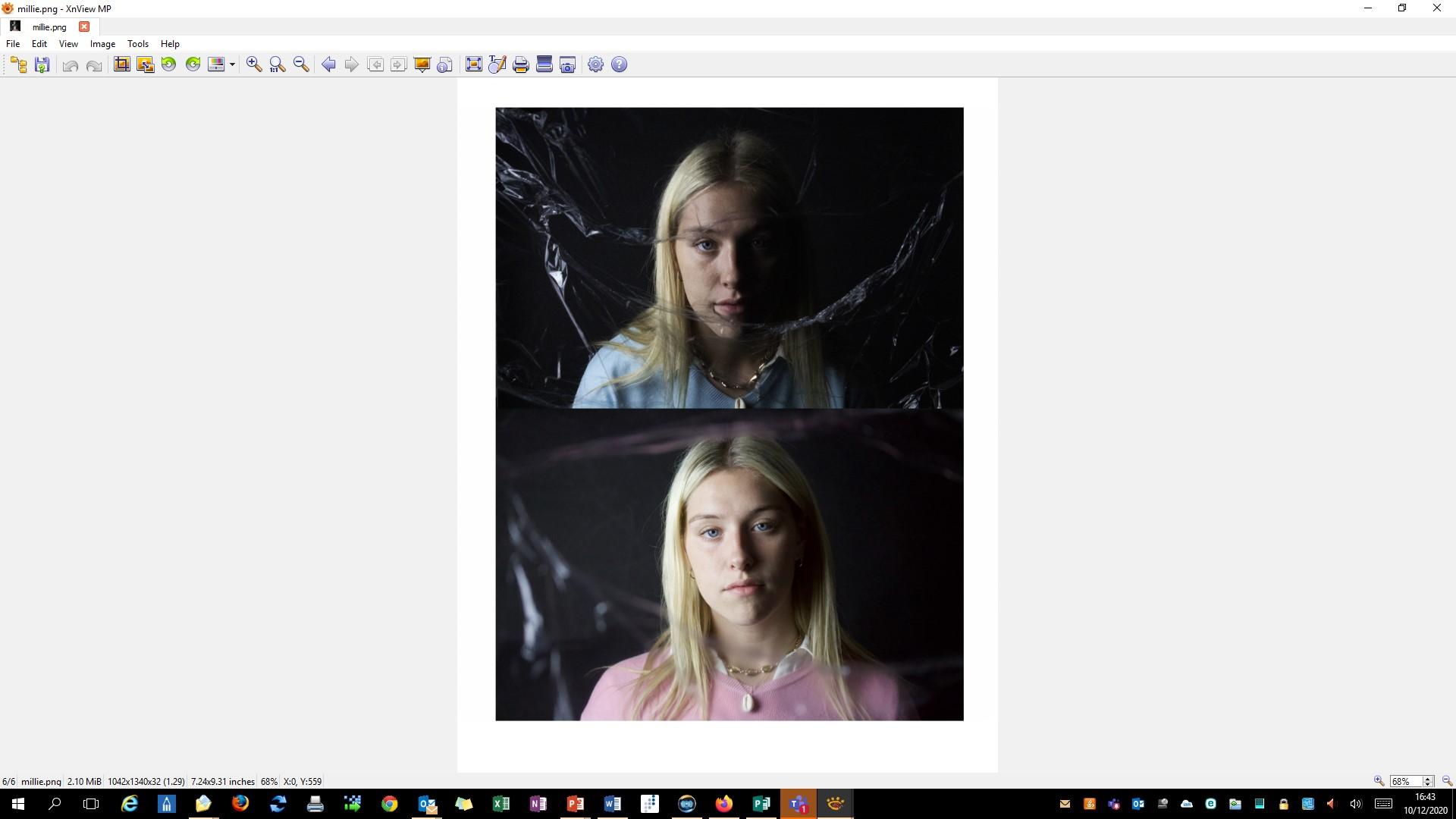Click the 6/6 file index text
The height and width of the screenshot is (819, 1456).
point(8,781)
